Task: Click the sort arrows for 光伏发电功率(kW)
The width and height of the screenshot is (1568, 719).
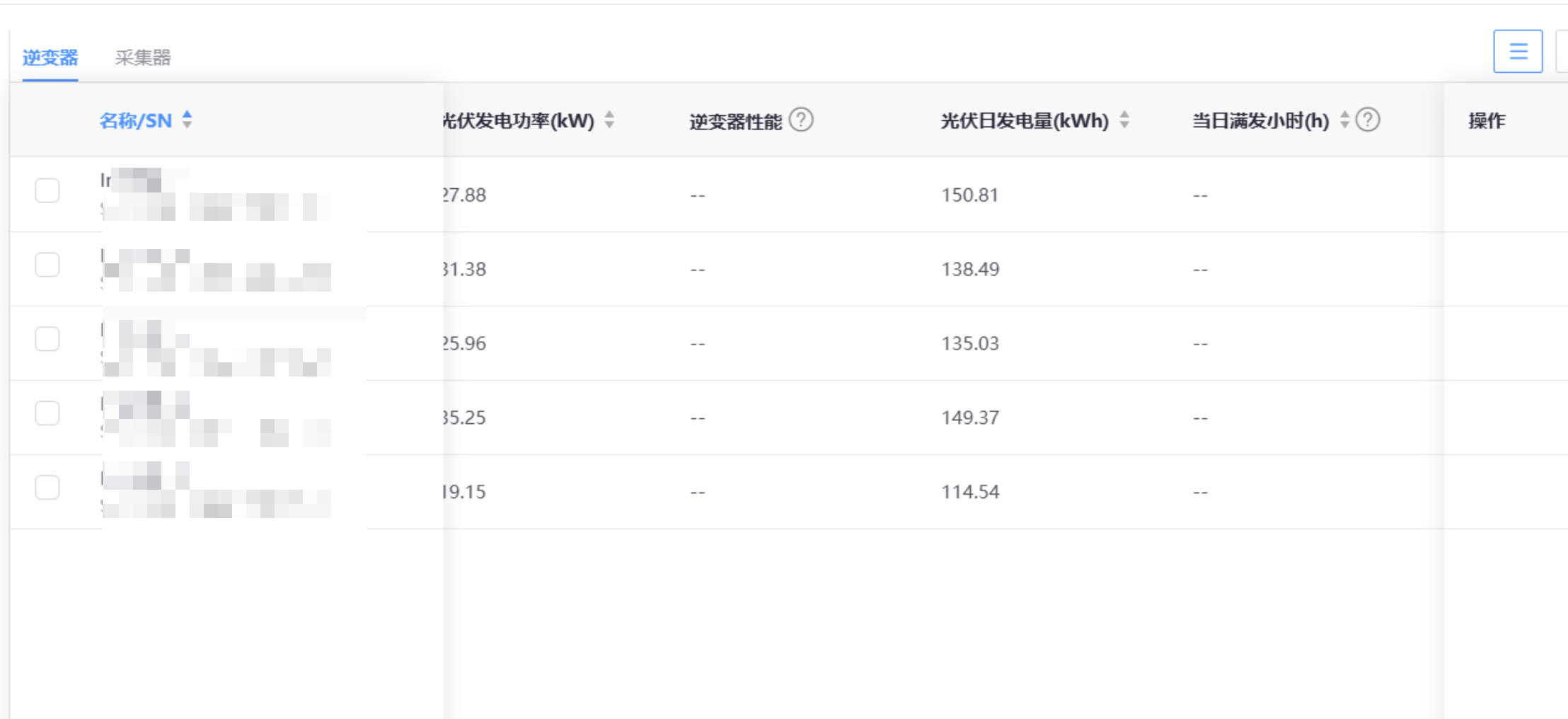Action: point(609,120)
